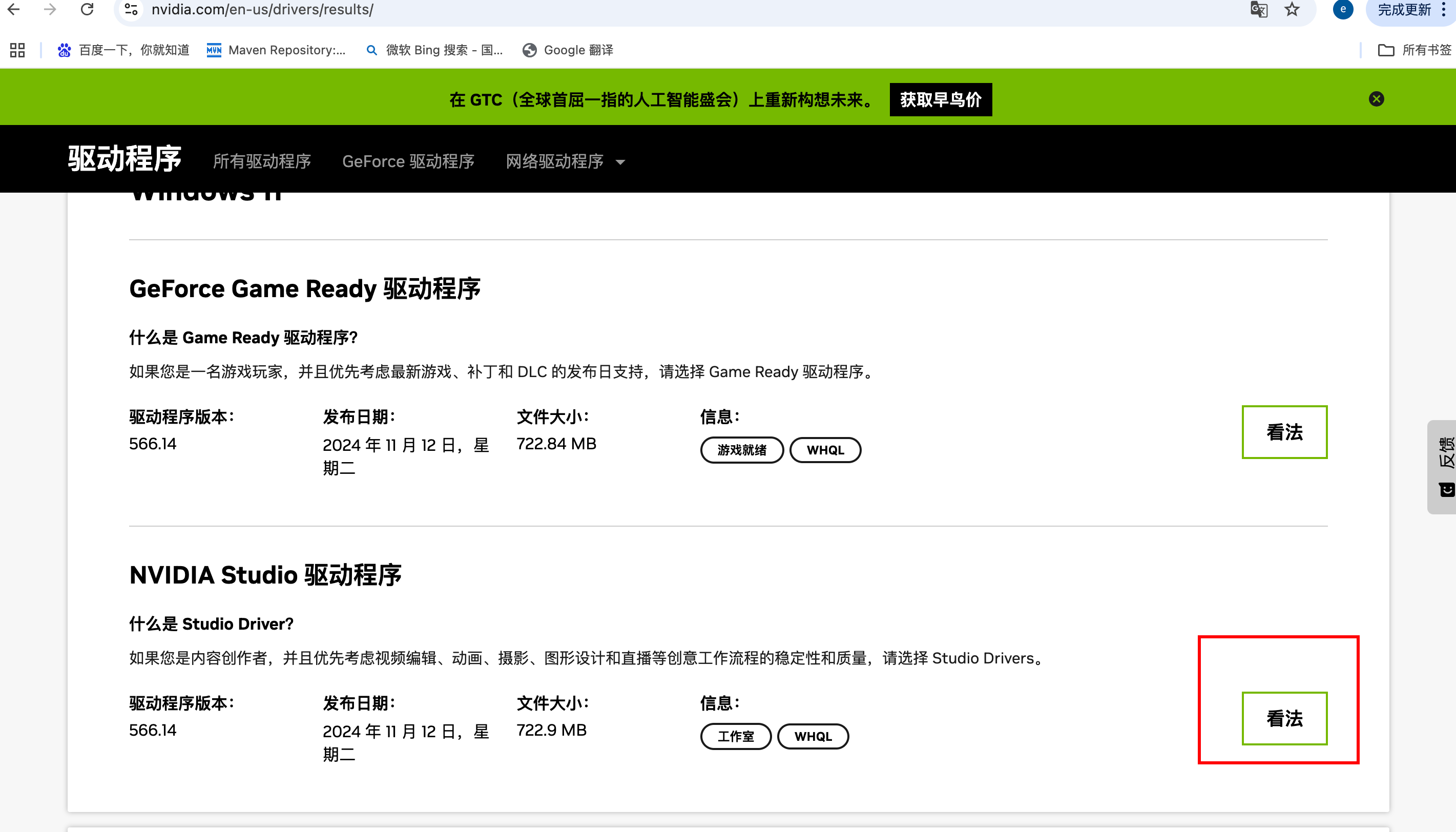Open site information icon in address bar
The width and height of the screenshot is (1456, 832).
coord(132,9)
